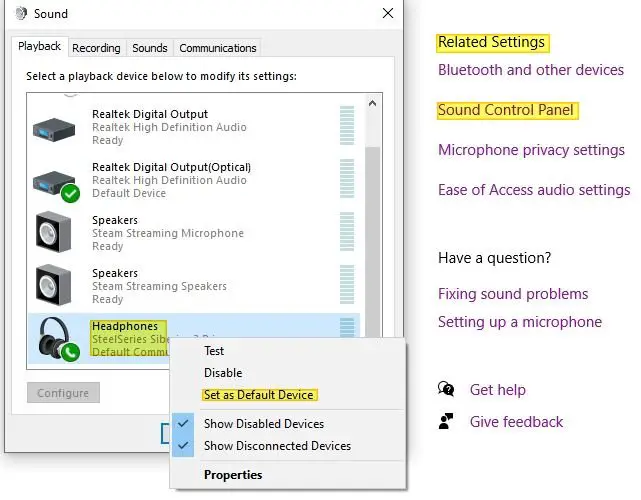Toggle Show Disconnected Devices option
Screen dimensions: 641x500
point(277,446)
